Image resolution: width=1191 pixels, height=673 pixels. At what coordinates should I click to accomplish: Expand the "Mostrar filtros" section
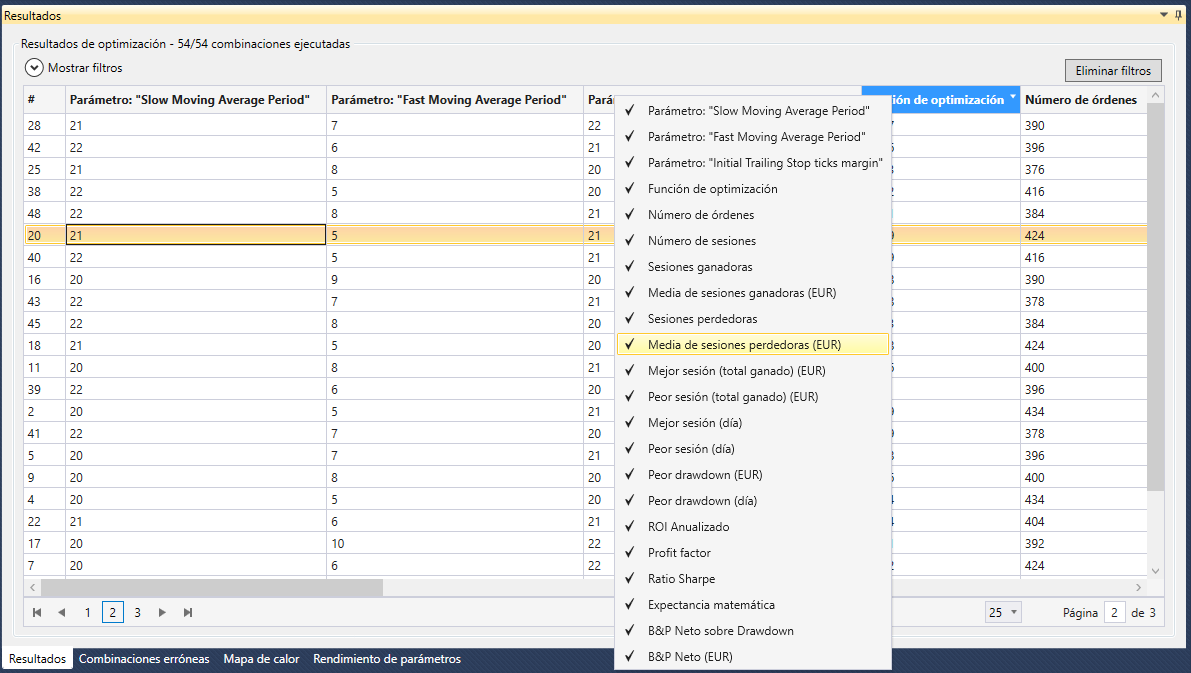(x=35, y=68)
